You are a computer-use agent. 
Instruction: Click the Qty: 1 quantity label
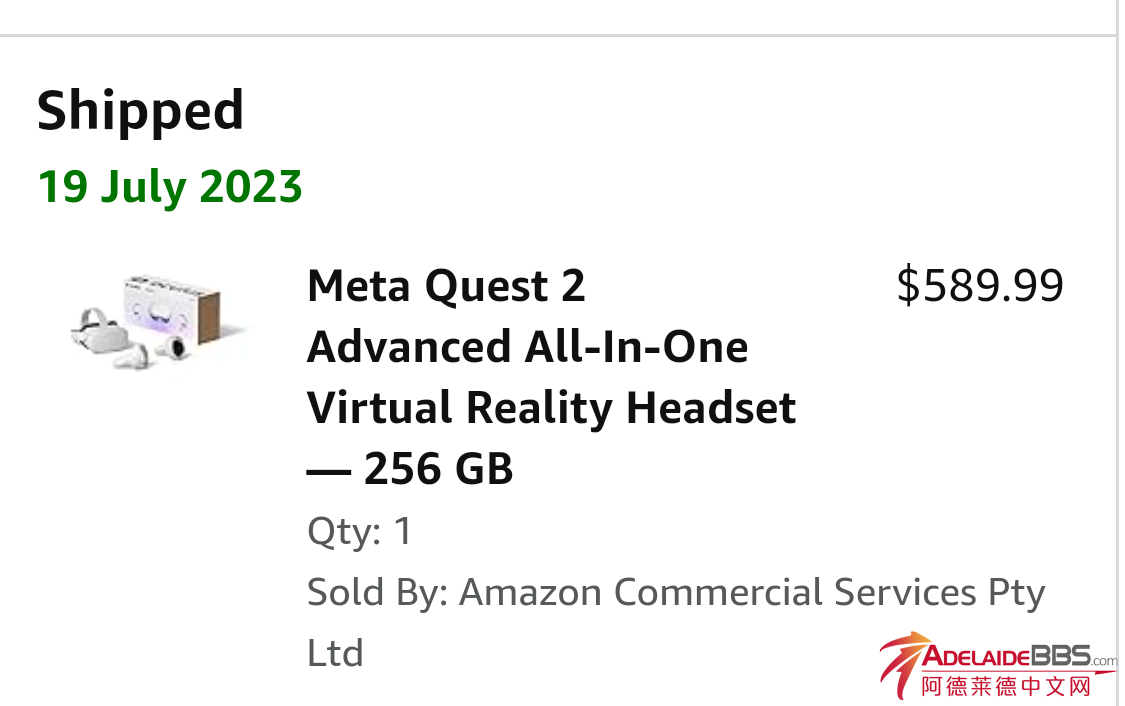(359, 531)
